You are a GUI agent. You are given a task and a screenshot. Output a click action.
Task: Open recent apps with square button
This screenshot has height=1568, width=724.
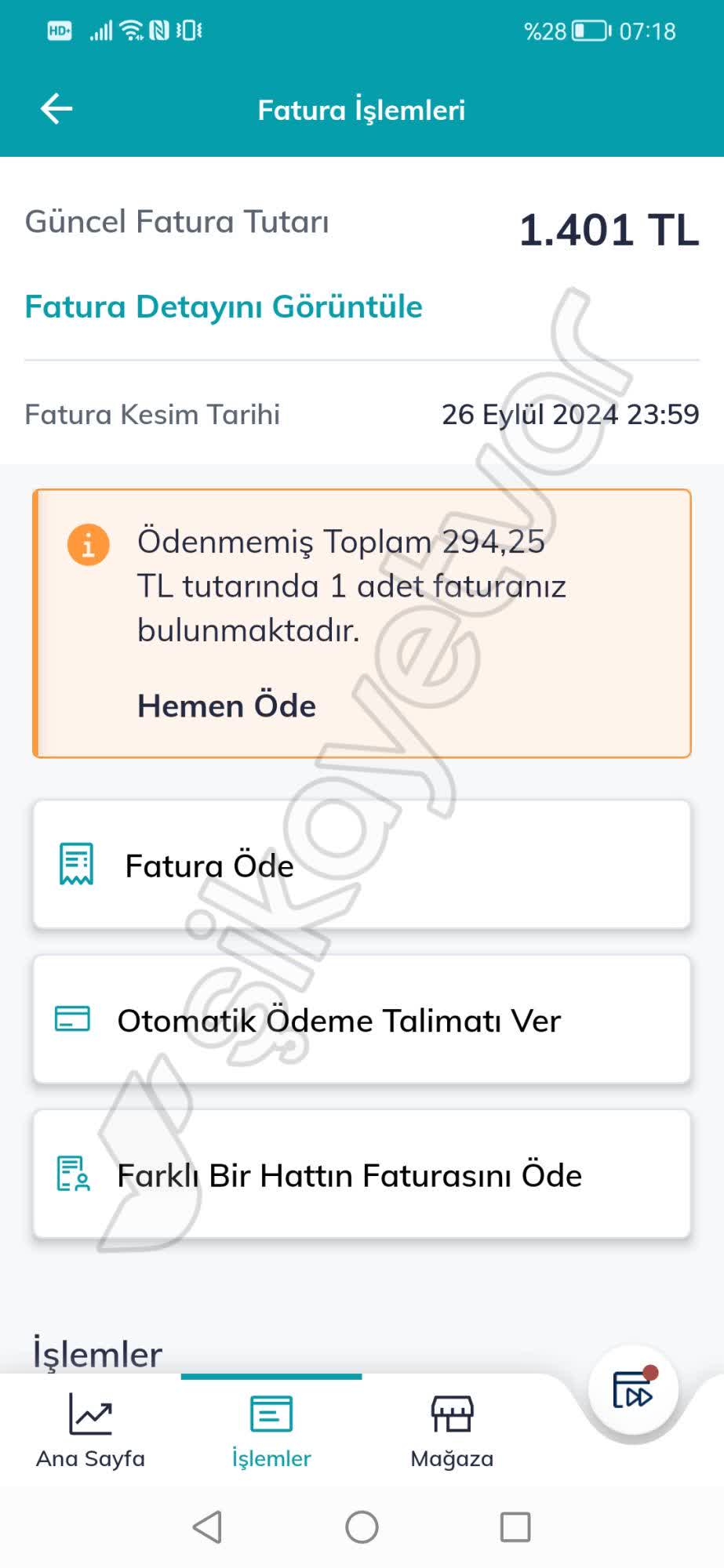(515, 1526)
